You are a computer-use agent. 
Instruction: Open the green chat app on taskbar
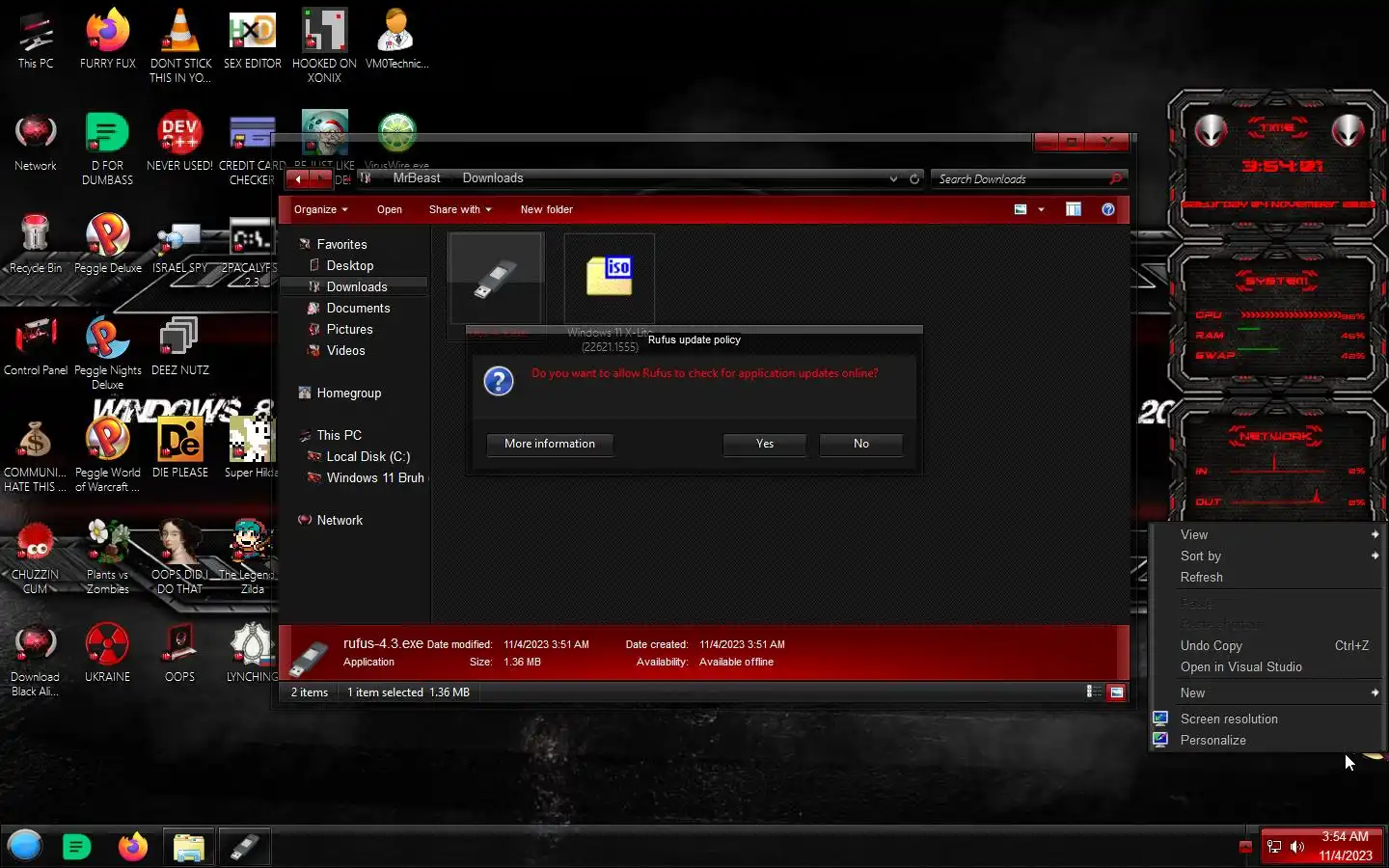click(x=76, y=847)
